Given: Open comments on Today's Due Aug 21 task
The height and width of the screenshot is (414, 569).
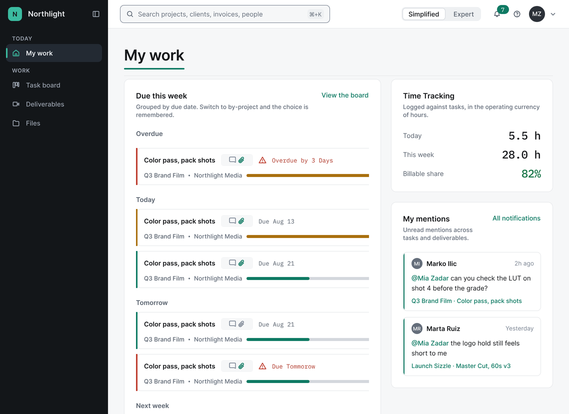Looking at the screenshot, I should pyautogui.click(x=232, y=263).
